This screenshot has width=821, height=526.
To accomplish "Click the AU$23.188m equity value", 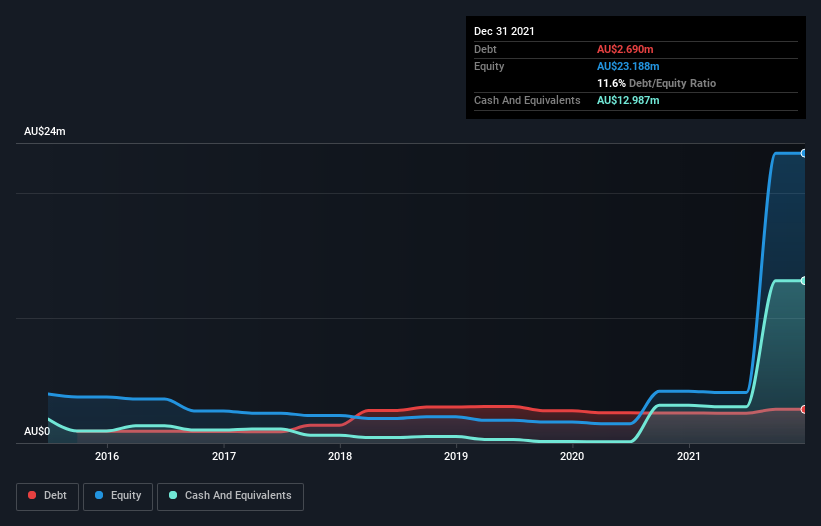I will pyautogui.click(x=628, y=66).
